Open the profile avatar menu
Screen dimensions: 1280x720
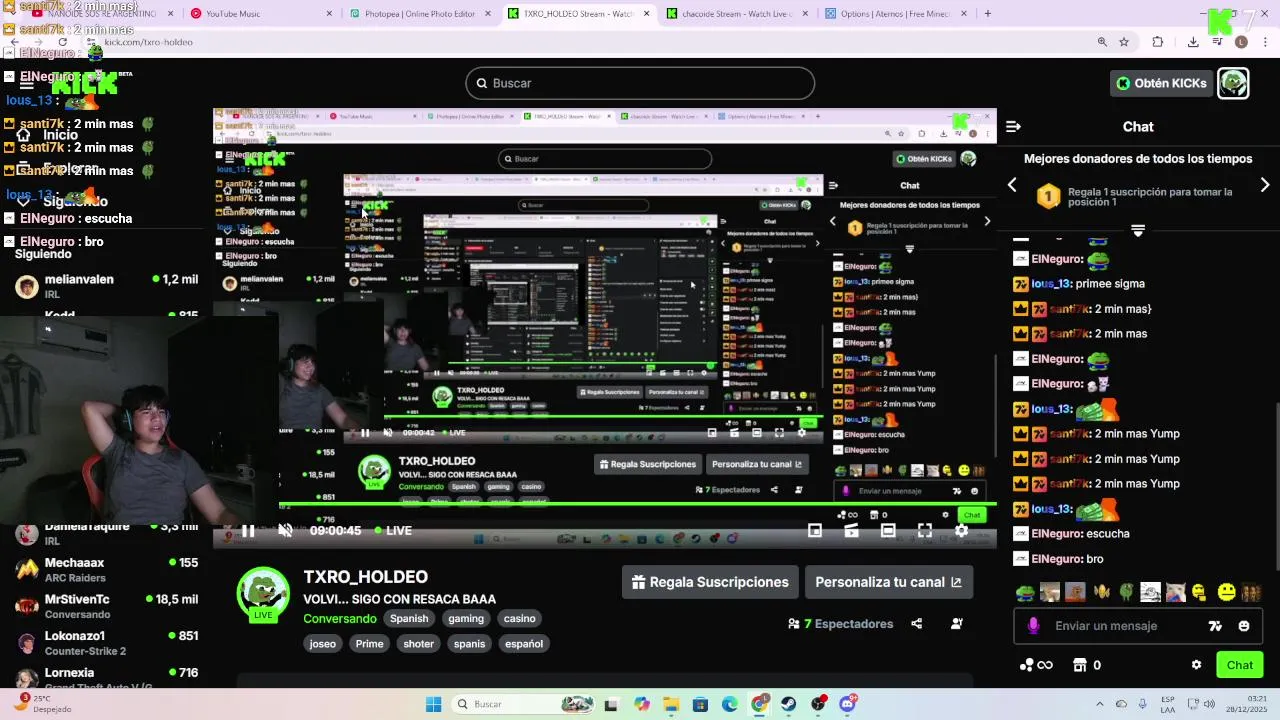coord(1233,83)
